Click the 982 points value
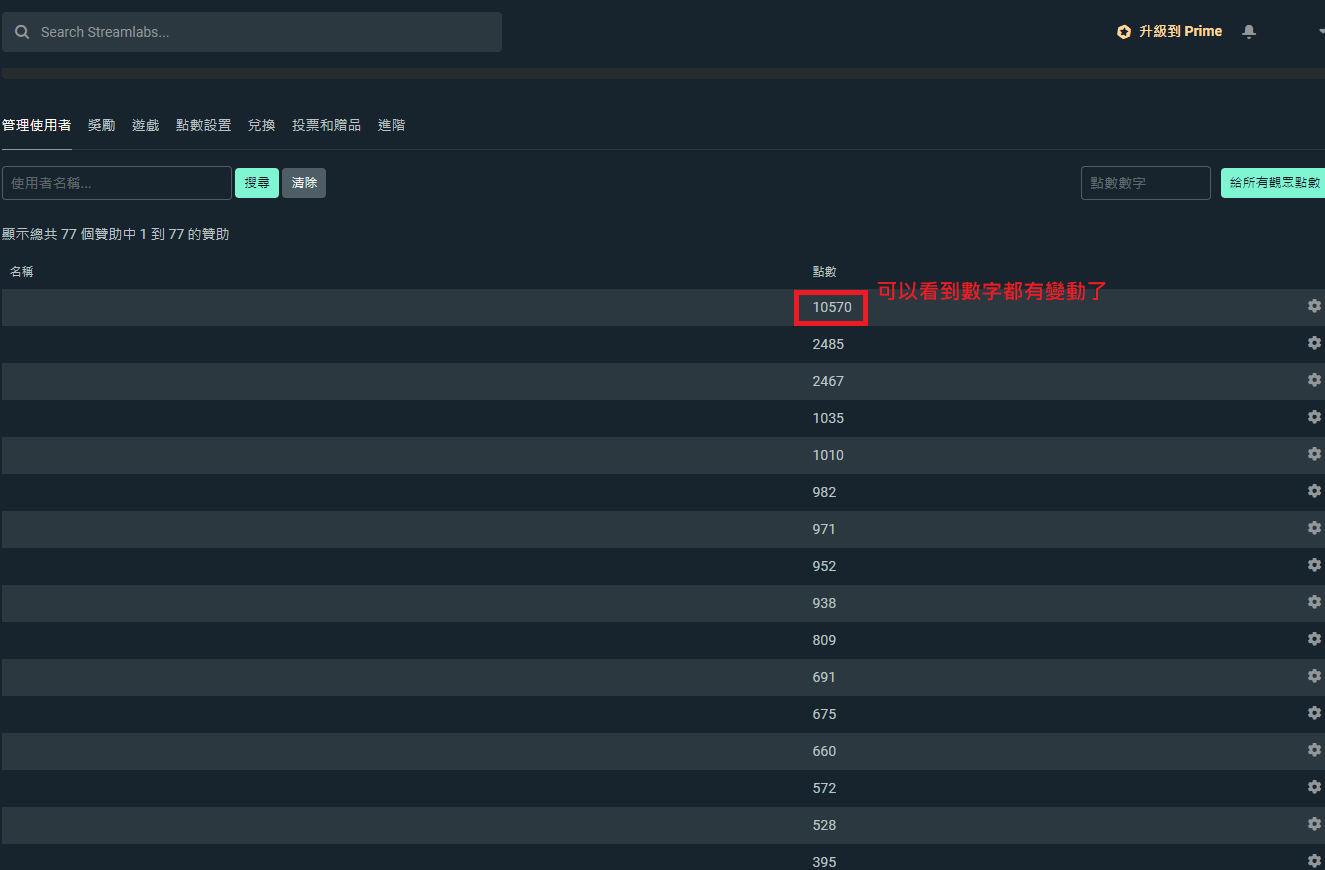Screen dimensions: 1325x870 824,492
